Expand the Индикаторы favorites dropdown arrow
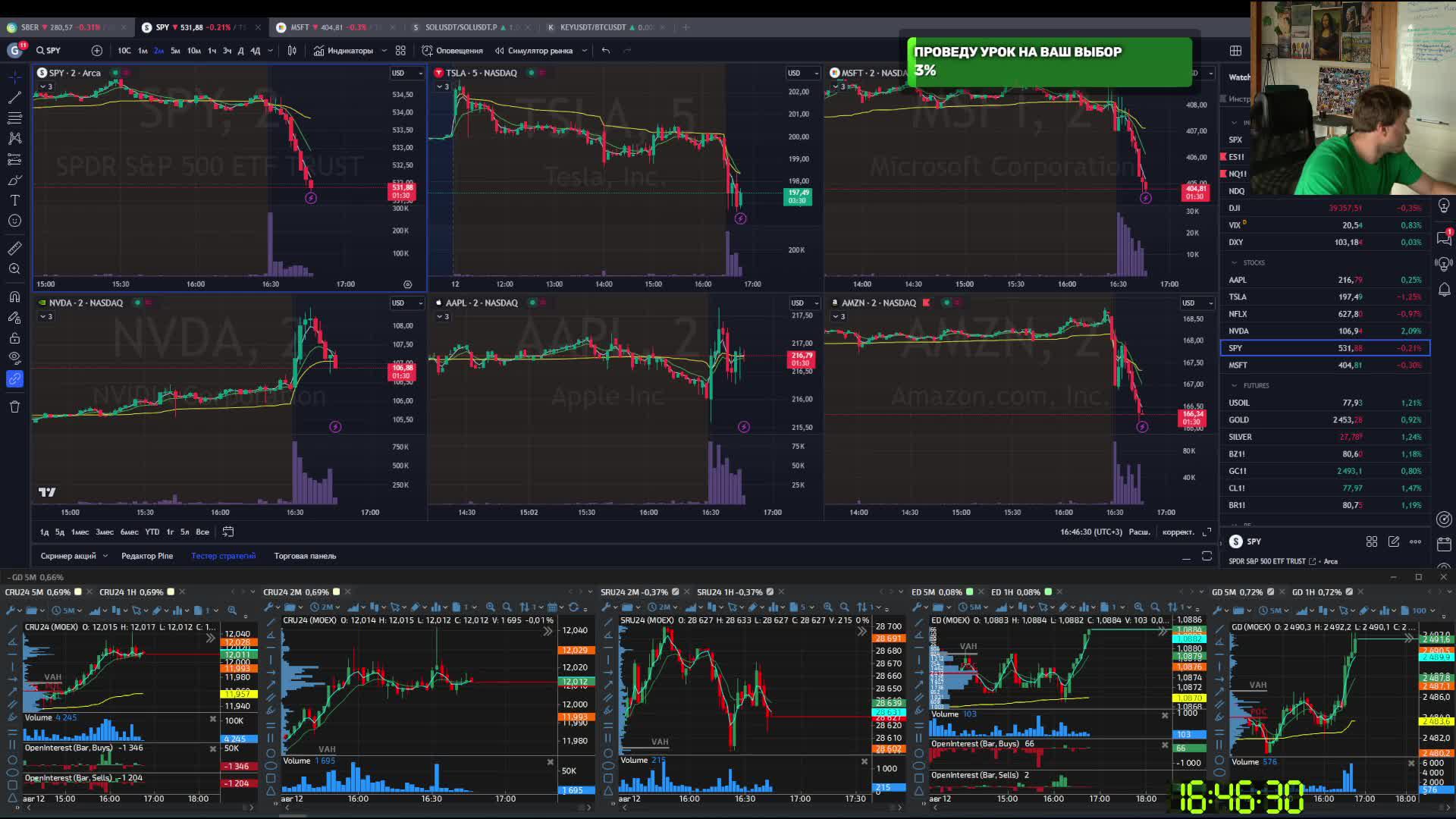This screenshot has height=819, width=1456. click(384, 51)
